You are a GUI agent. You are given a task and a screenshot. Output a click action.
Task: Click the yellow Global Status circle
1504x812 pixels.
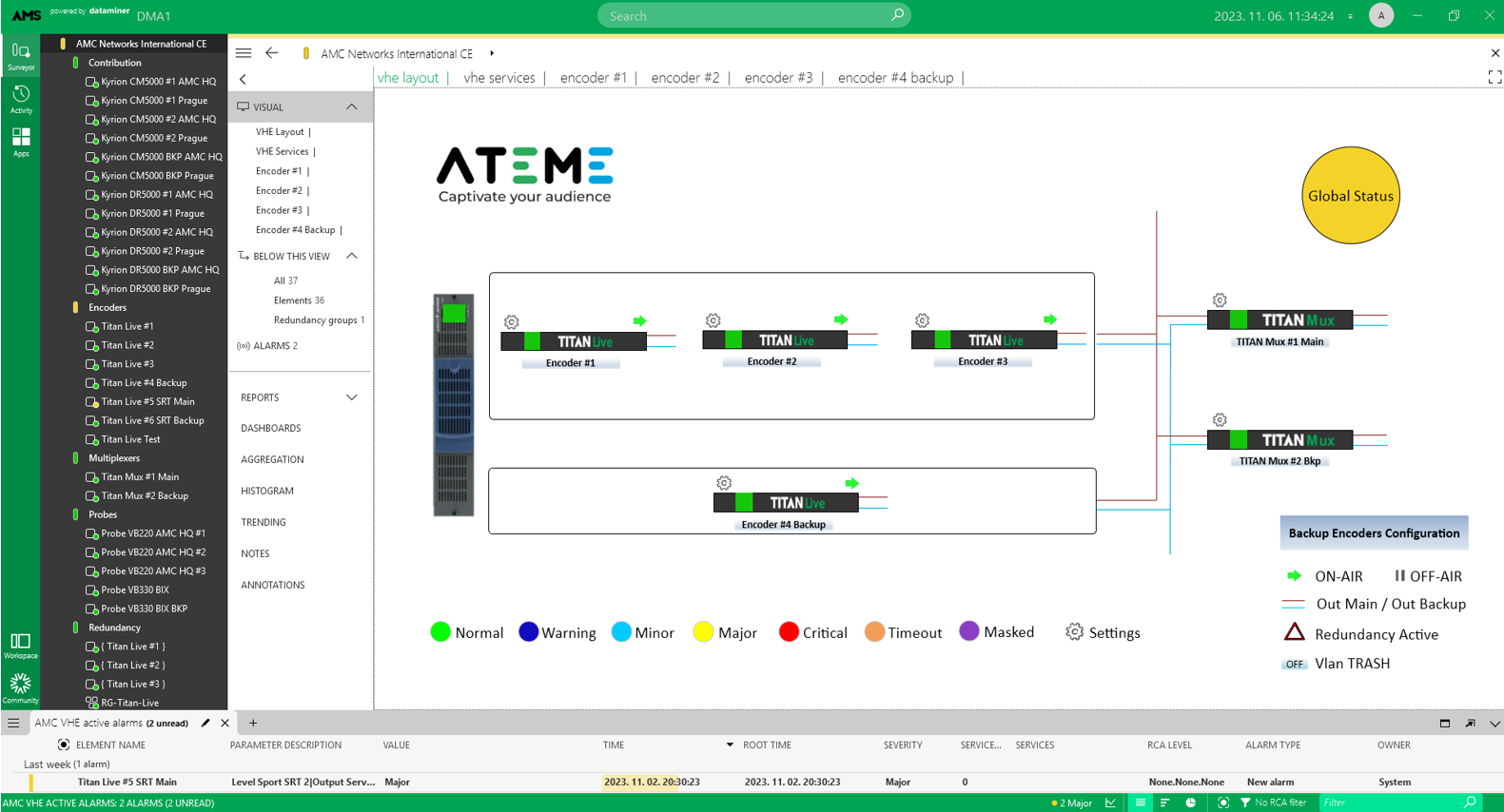coord(1350,195)
